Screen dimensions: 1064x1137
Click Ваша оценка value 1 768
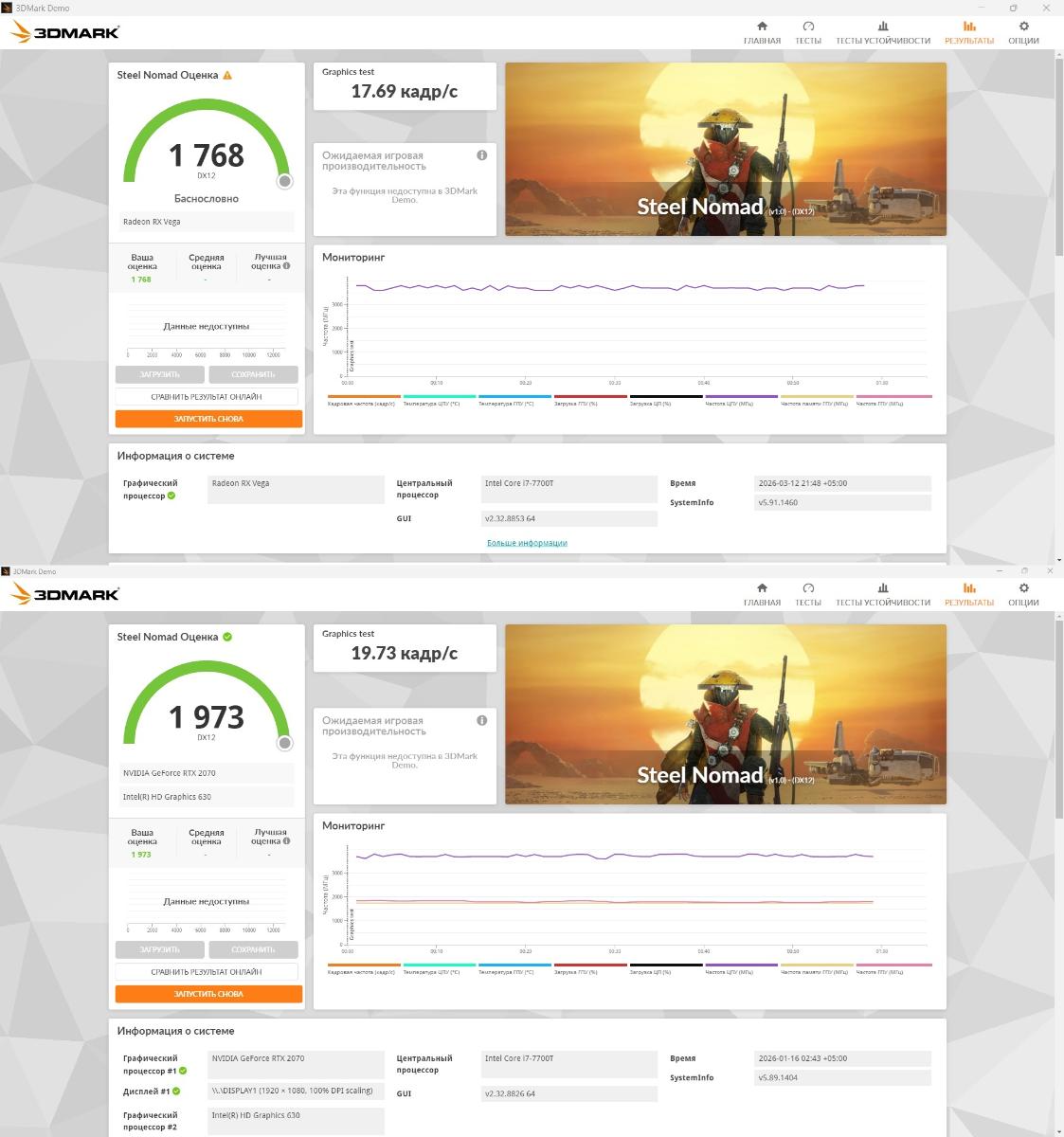[x=141, y=280]
